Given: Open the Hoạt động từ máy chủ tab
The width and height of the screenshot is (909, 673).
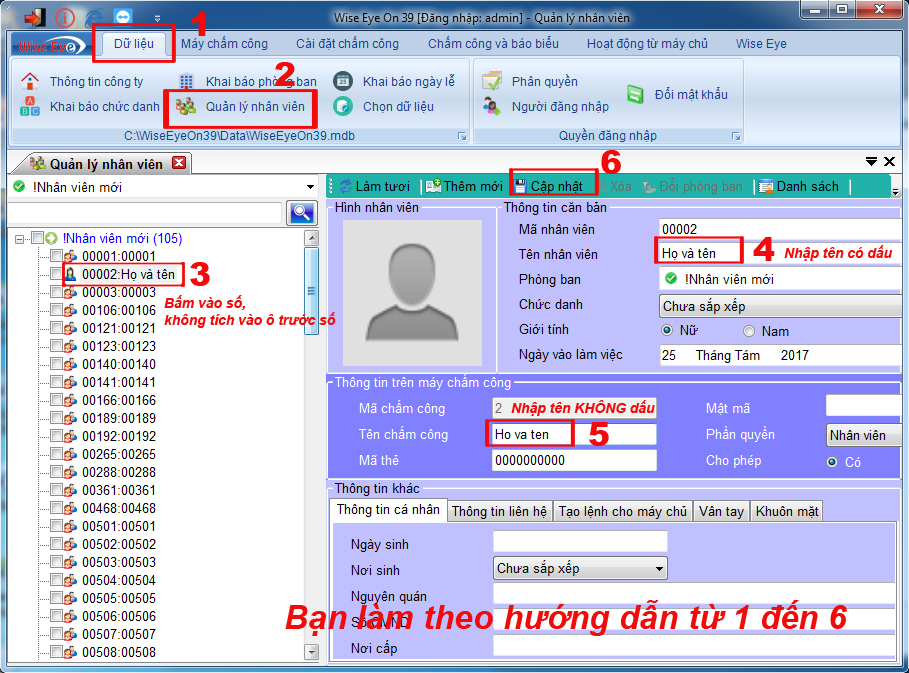Looking at the screenshot, I should (x=647, y=43).
